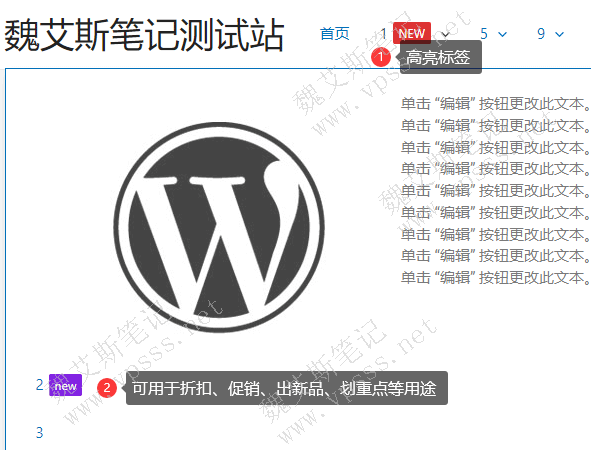Expand the chevron next to menu item 9
This screenshot has width=591, height=450.
pos(560,34)
